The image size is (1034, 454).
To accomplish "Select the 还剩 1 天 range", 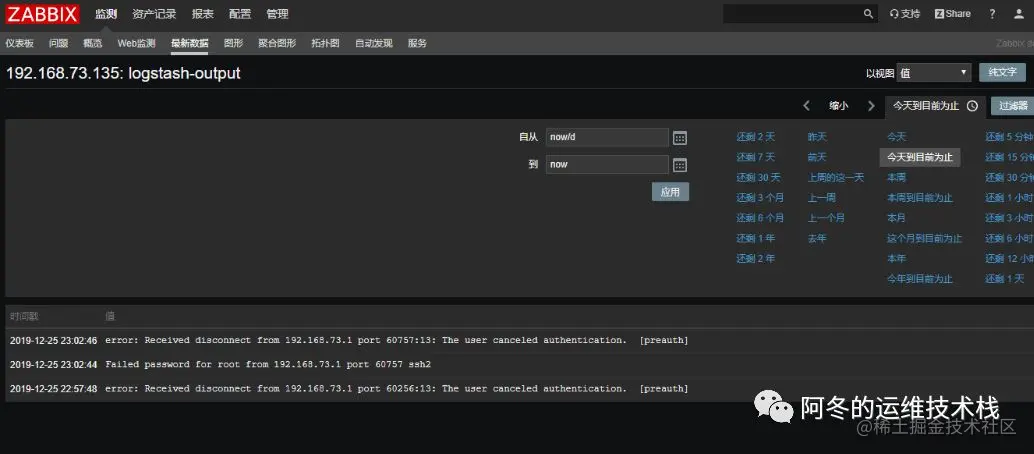I will pos(1005,279).
